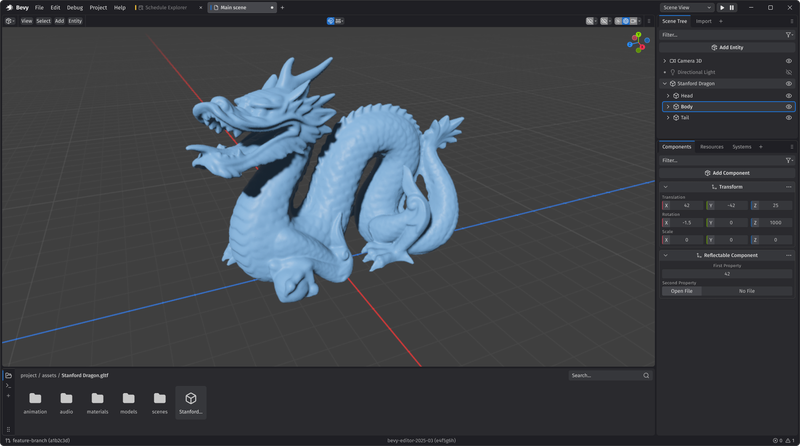Image resolution: width=800 pixels, height=446 pixels.
Task: Expand the Body entity in the scene tree
Action: click(668, 107)
